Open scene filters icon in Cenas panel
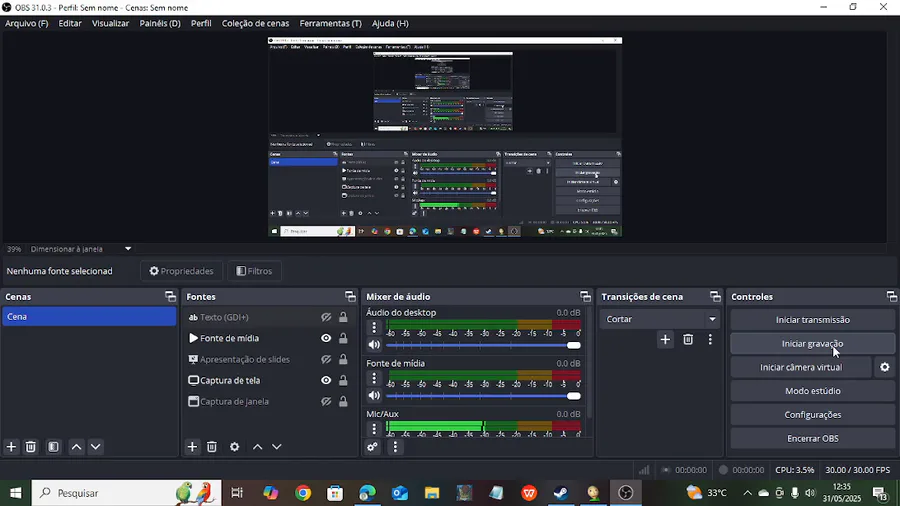900x506 pixels. click(x=53, y=446)
